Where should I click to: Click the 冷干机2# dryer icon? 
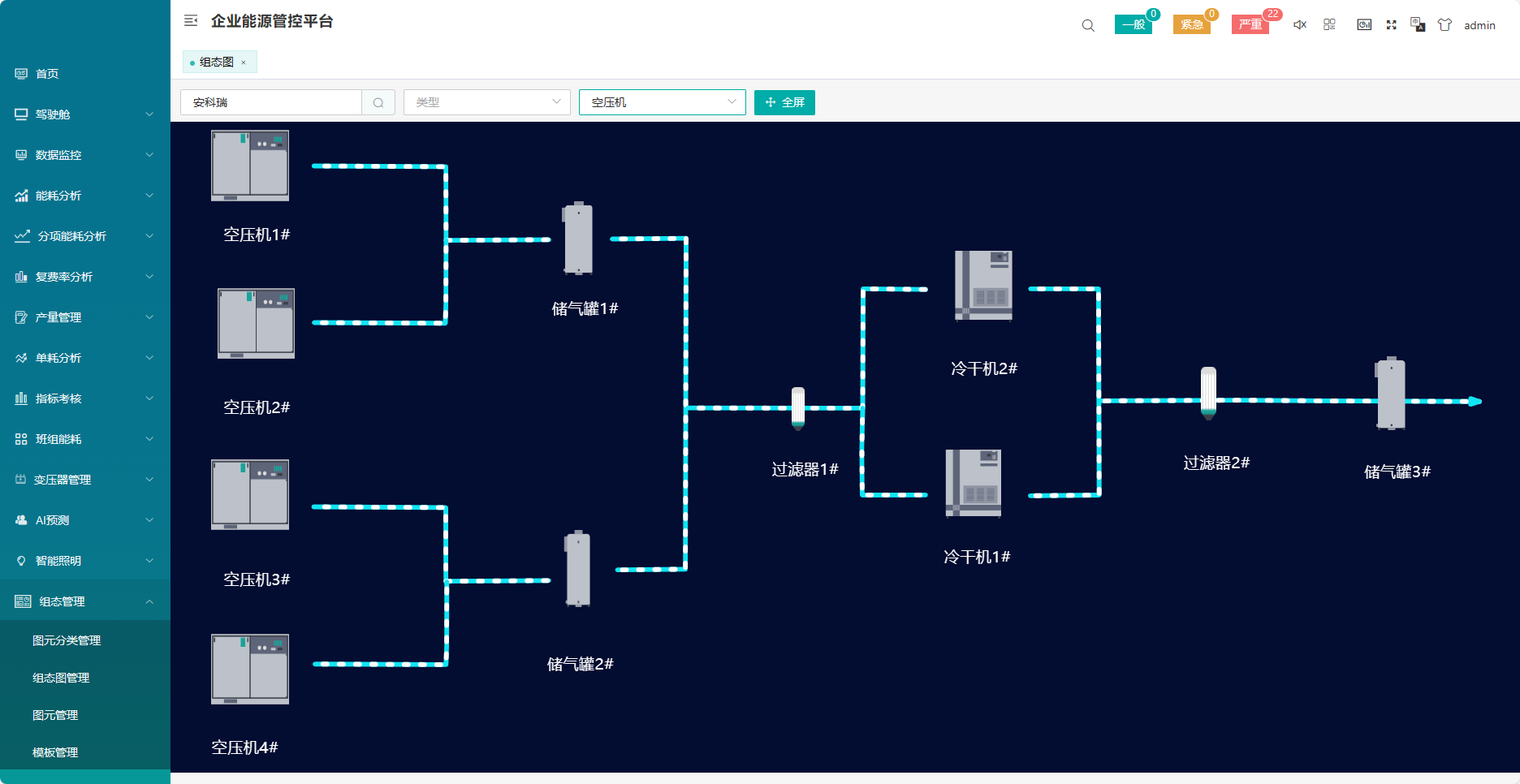click(983, 286)
